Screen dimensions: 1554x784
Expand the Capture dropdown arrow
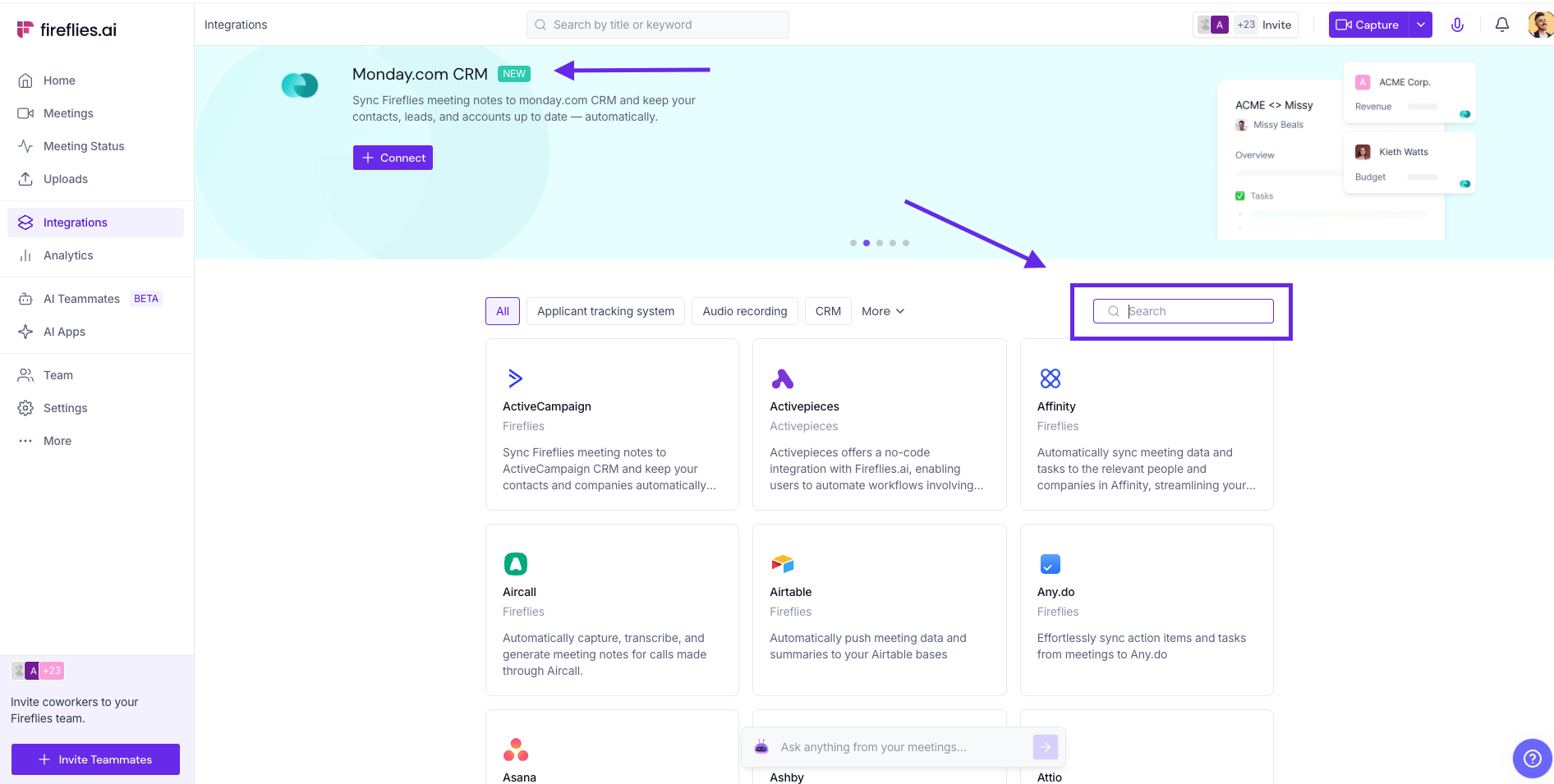(1421, 25)
